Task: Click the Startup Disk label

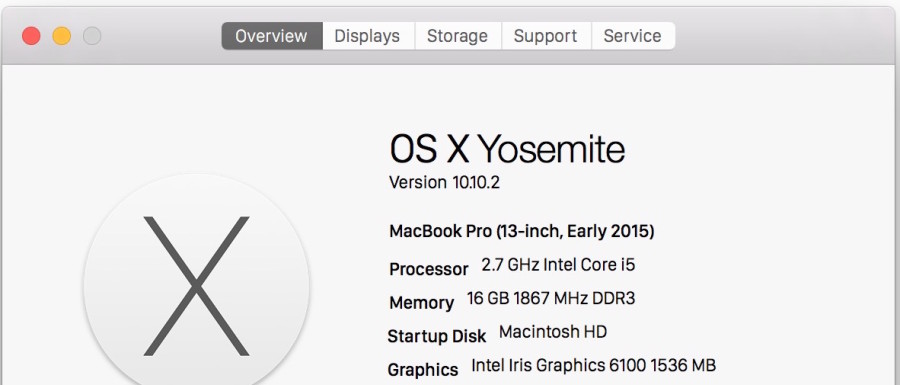Action: (x=437, y=336)
